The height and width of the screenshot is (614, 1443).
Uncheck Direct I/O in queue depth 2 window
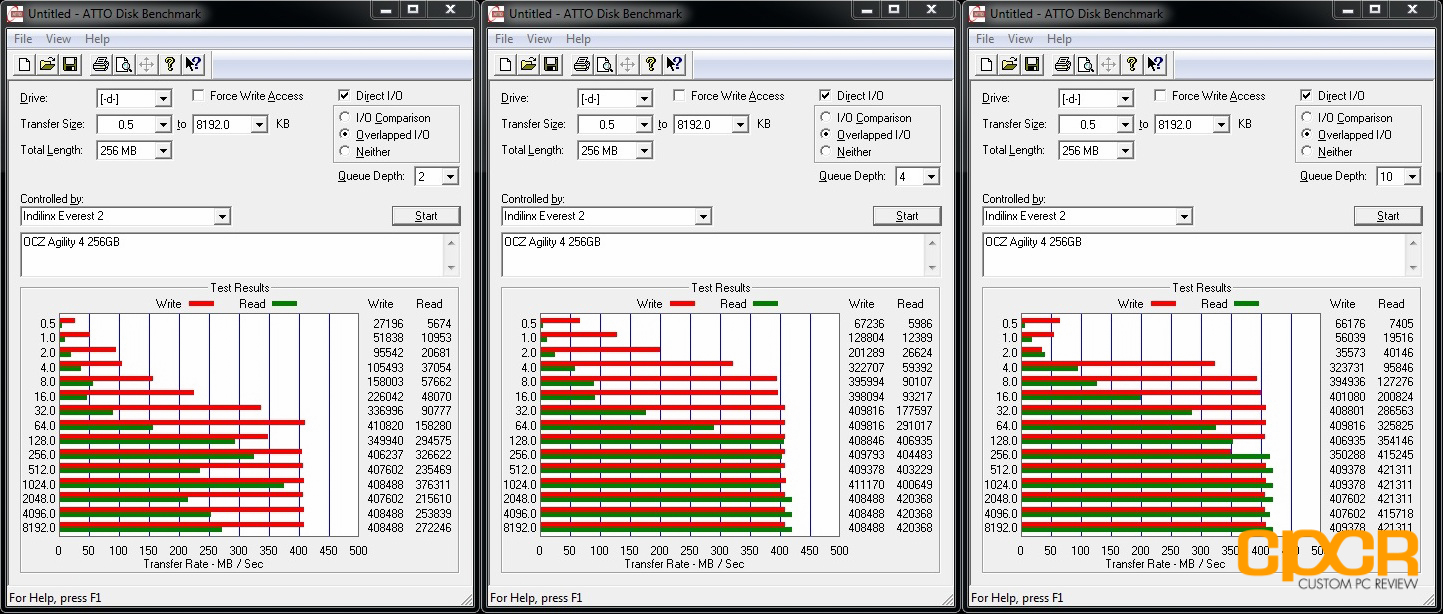click(x=345, y=96)
